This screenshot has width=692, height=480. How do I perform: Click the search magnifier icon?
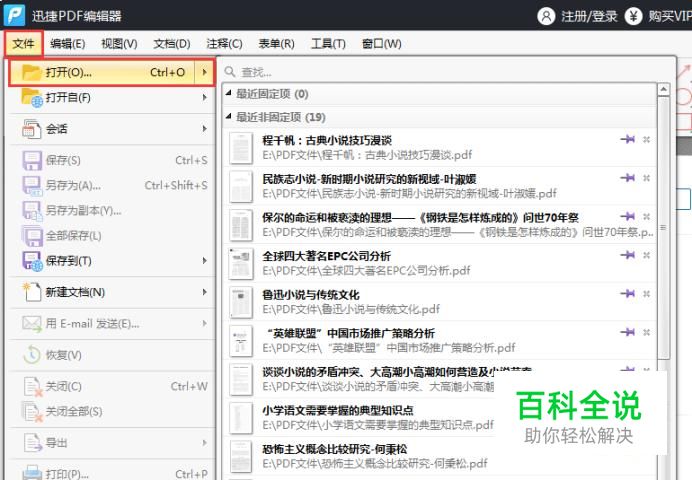pos(230,71)
